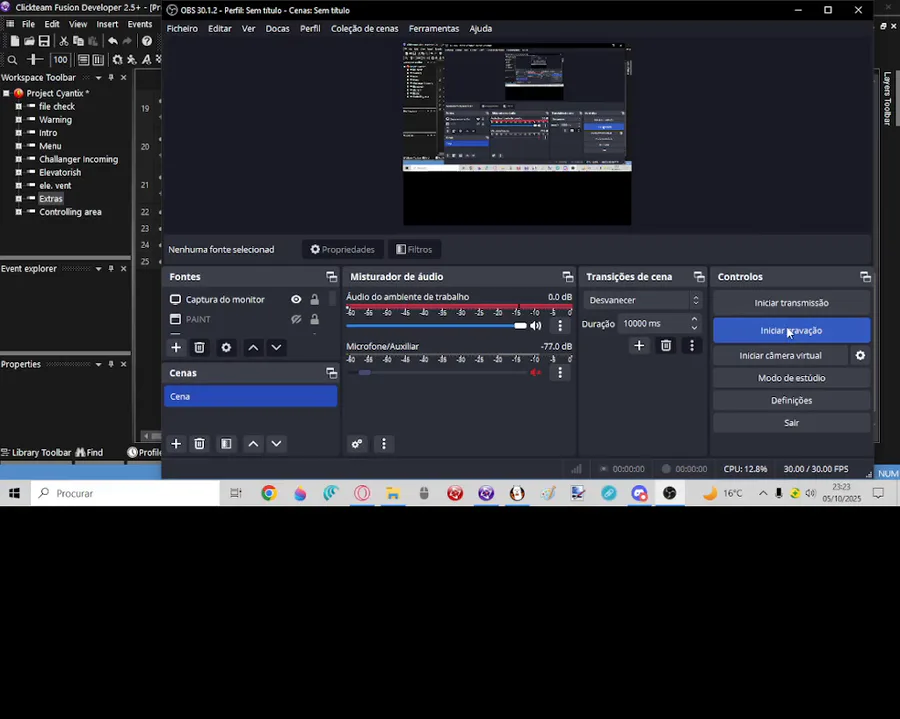900x719 pixels.
Task: Open Definições settings button
Action: click(792, 401)
